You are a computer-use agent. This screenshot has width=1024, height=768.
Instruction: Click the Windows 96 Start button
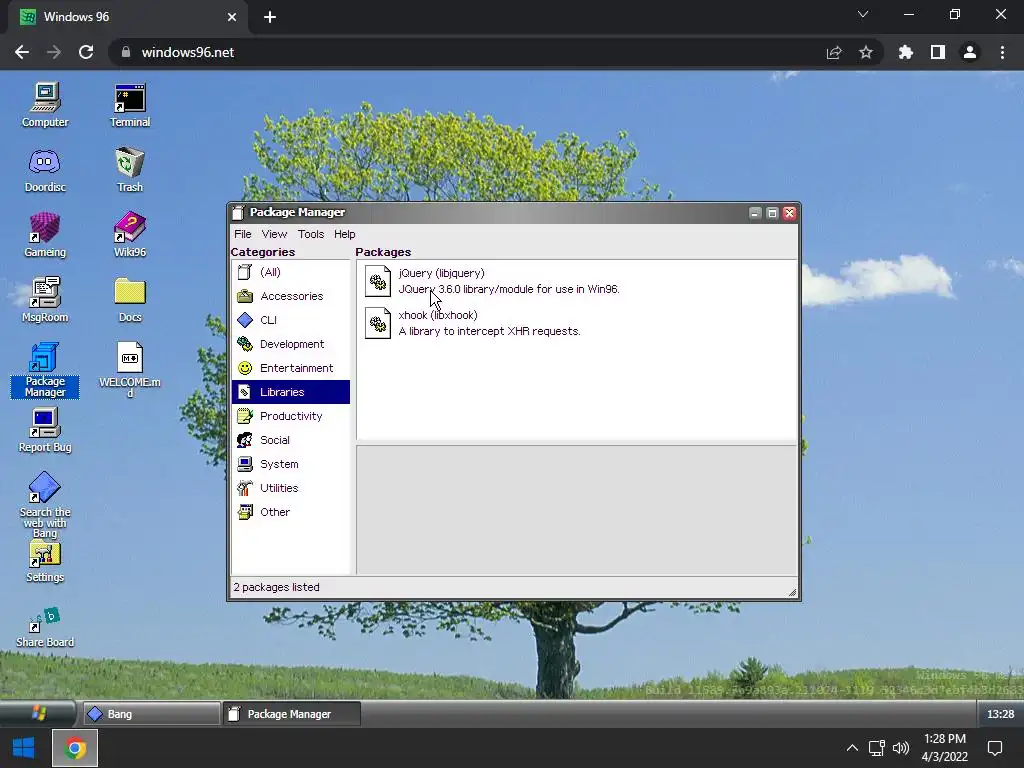pyautogui.click(x=38, y=713)
